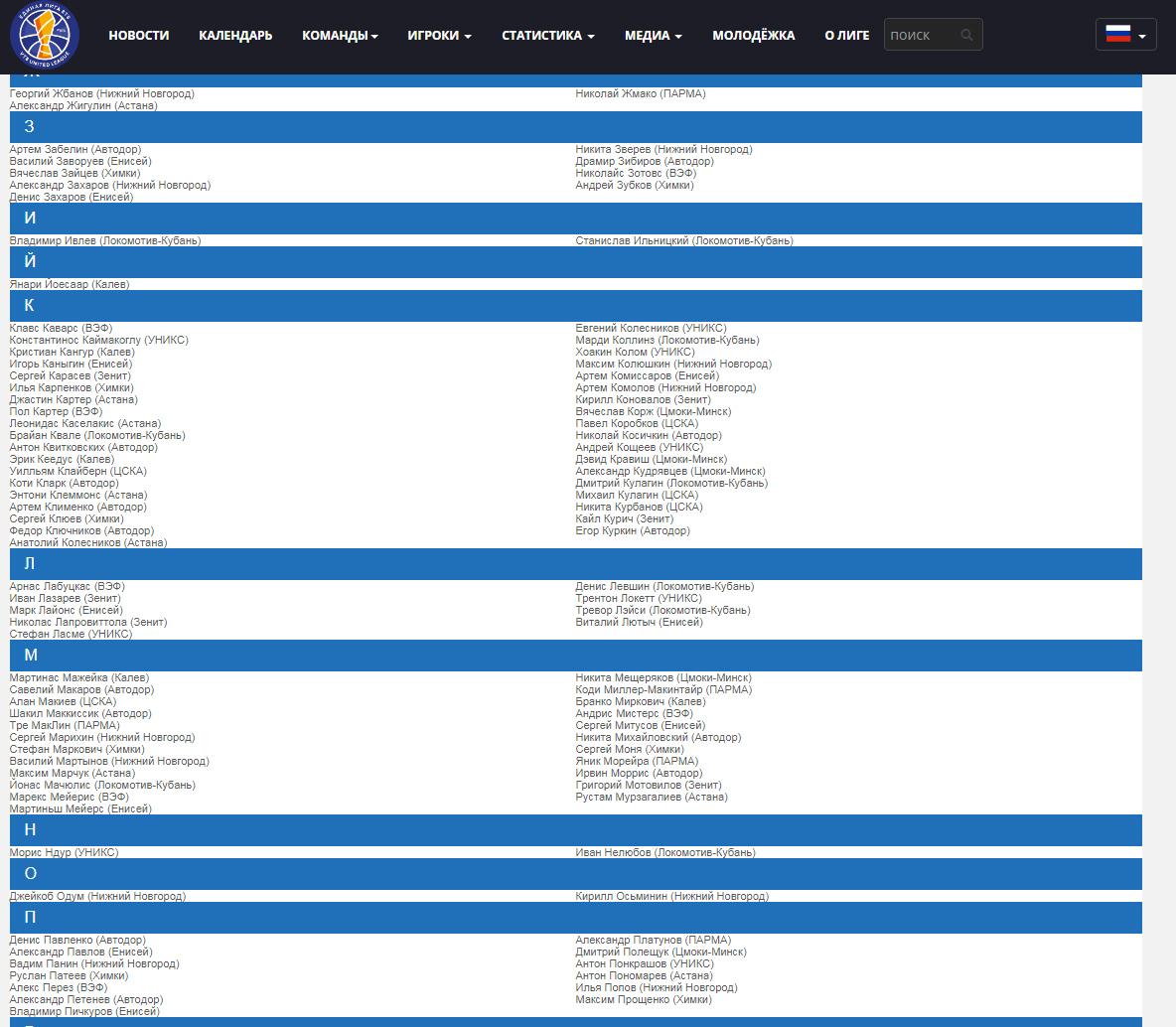Viewport: 1176px width, 1027px height.
Task: Click Клавс Каварс (ВЭФ) link
Action: (61, 328)
